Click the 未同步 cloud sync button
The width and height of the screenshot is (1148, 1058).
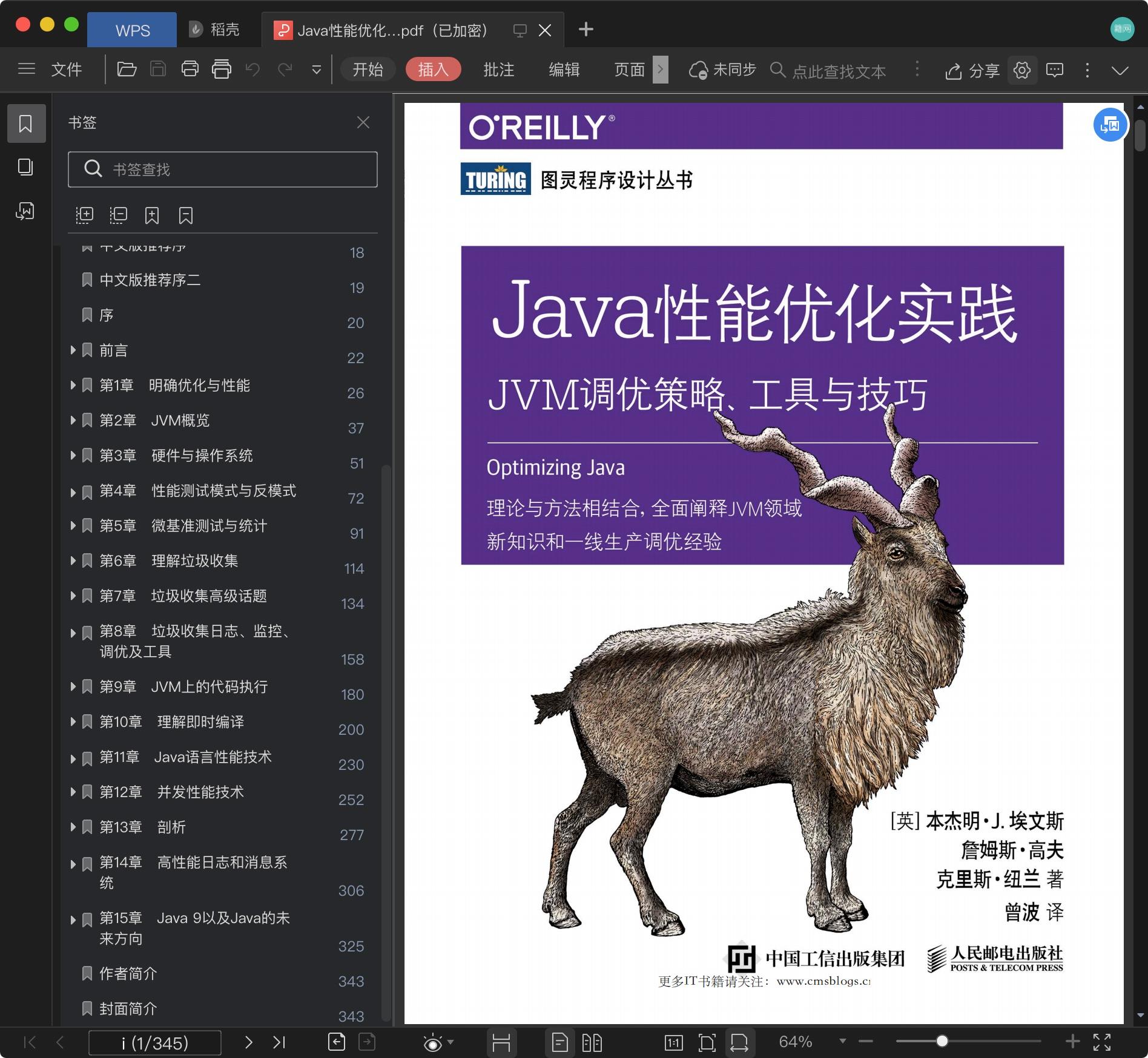click(x=722, y=70)
